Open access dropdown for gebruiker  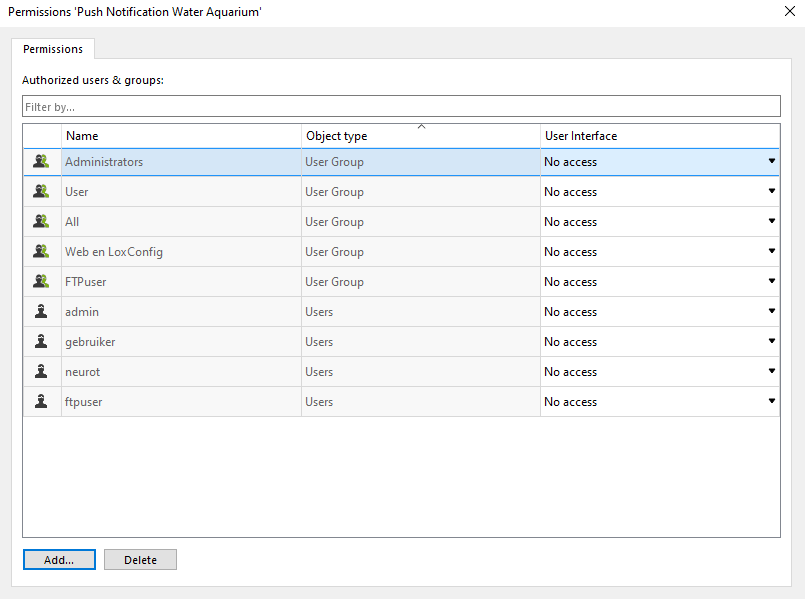[x=772, y=341]
